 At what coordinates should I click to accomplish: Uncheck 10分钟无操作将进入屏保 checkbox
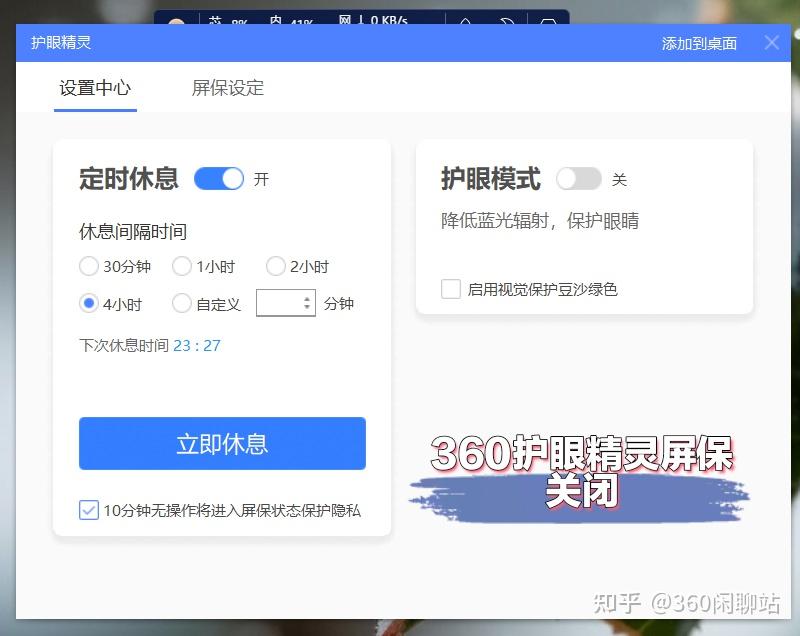pos(89,510)
